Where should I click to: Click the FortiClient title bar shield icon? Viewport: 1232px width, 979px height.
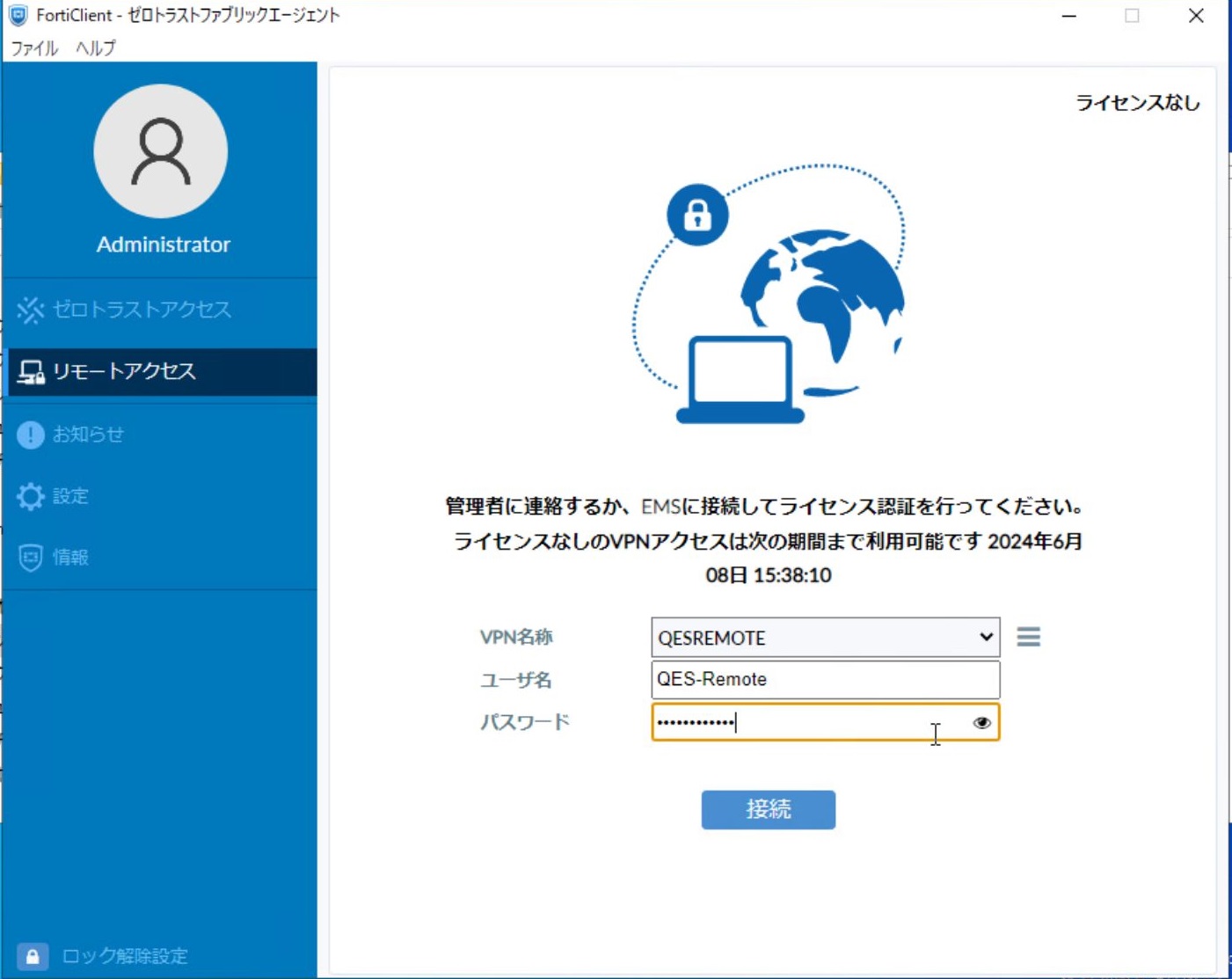coord(18,15)
